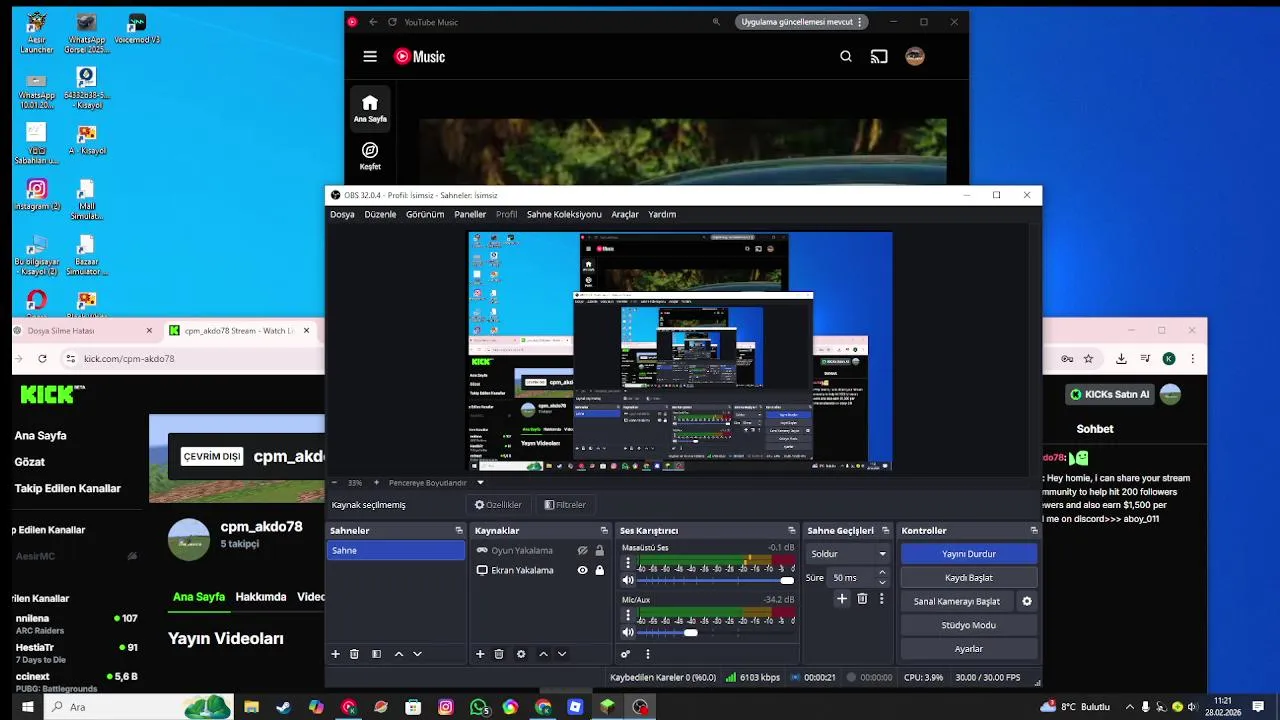Move the source down in the Kaynaklar panel
This screenshot has height=720, width=1280.
(x=562, y=654)
